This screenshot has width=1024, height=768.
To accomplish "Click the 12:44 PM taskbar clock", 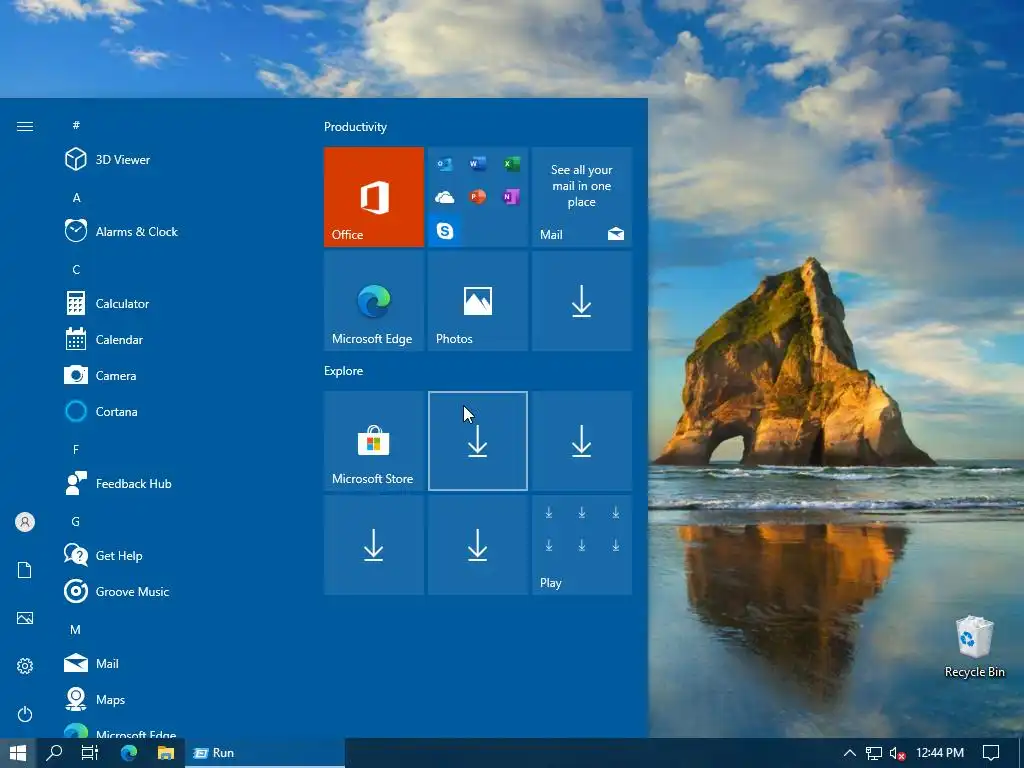I will click(x=940, y=753).
